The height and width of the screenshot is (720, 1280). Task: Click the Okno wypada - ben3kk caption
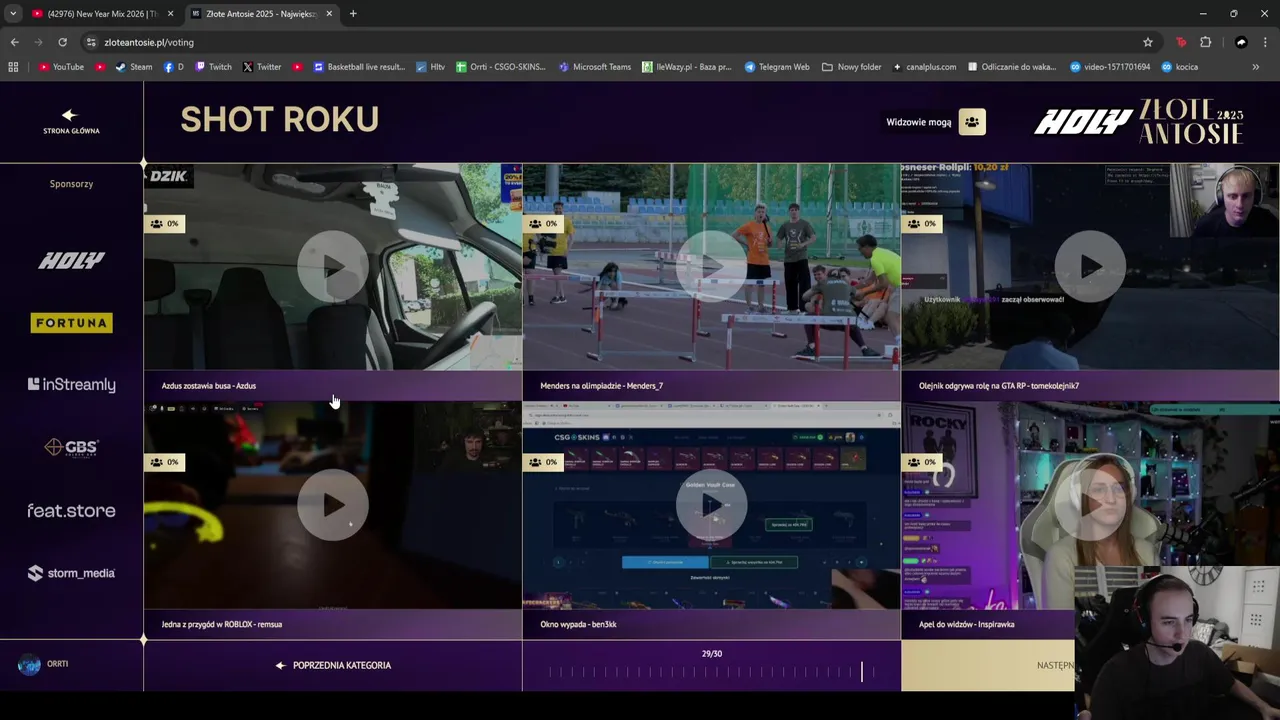point(578,624)
